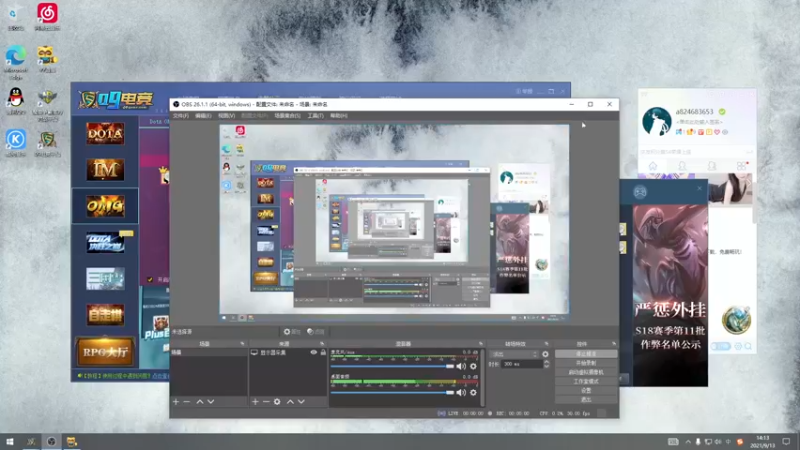The width and height of the screenshot is (800, 450).
Task: Click the properties button above scenes panel
Action: [x=292, y=332]
